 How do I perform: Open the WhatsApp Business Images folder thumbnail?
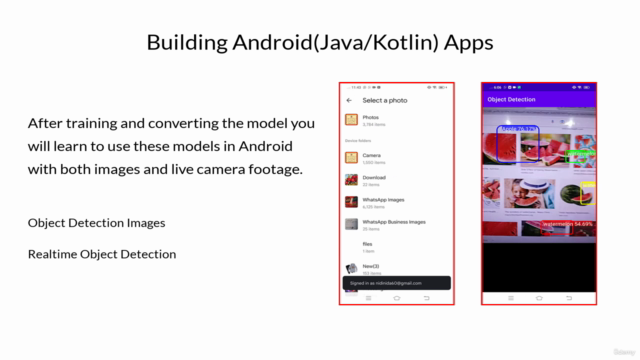[x=351, y=224]
